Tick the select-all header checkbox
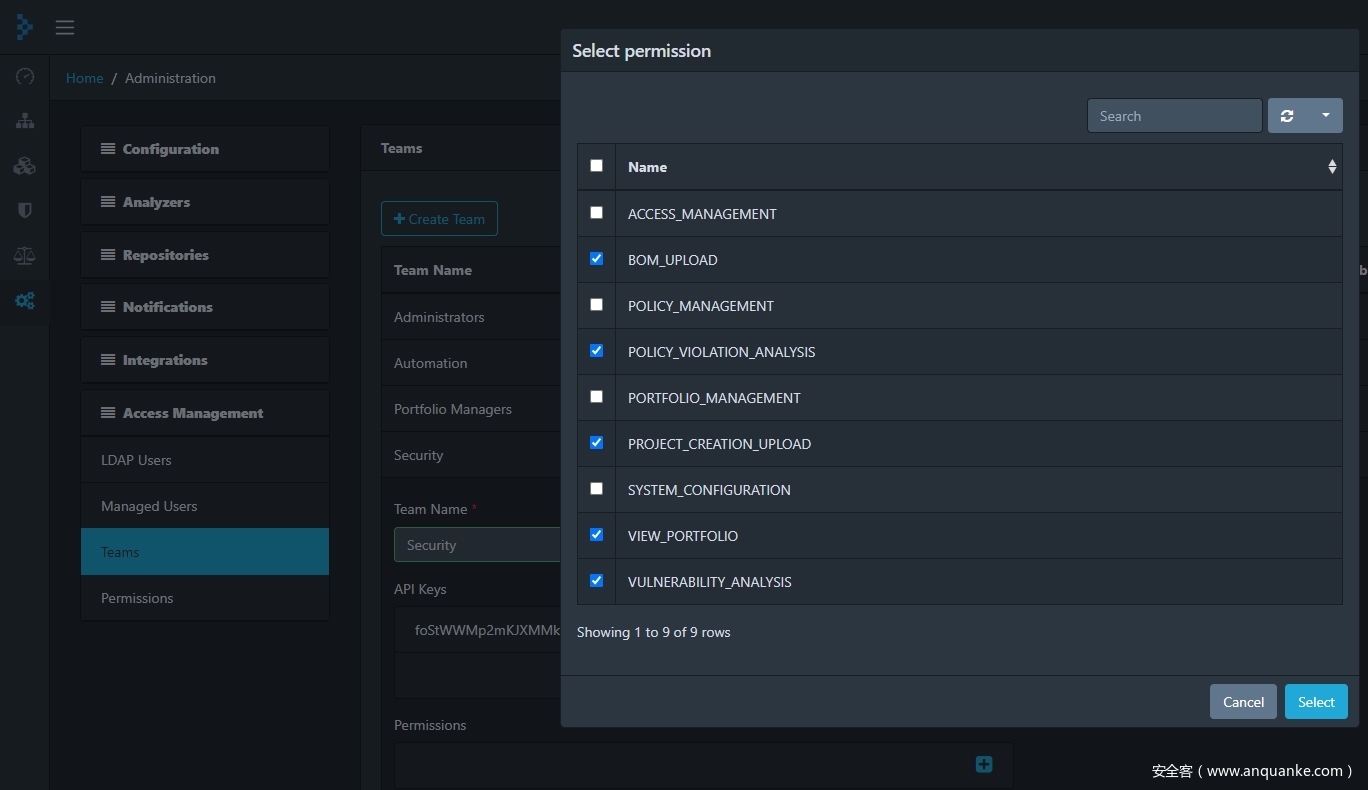Image resolution: width=1368 pixels, height=790 pixels. tap(597, 166)
